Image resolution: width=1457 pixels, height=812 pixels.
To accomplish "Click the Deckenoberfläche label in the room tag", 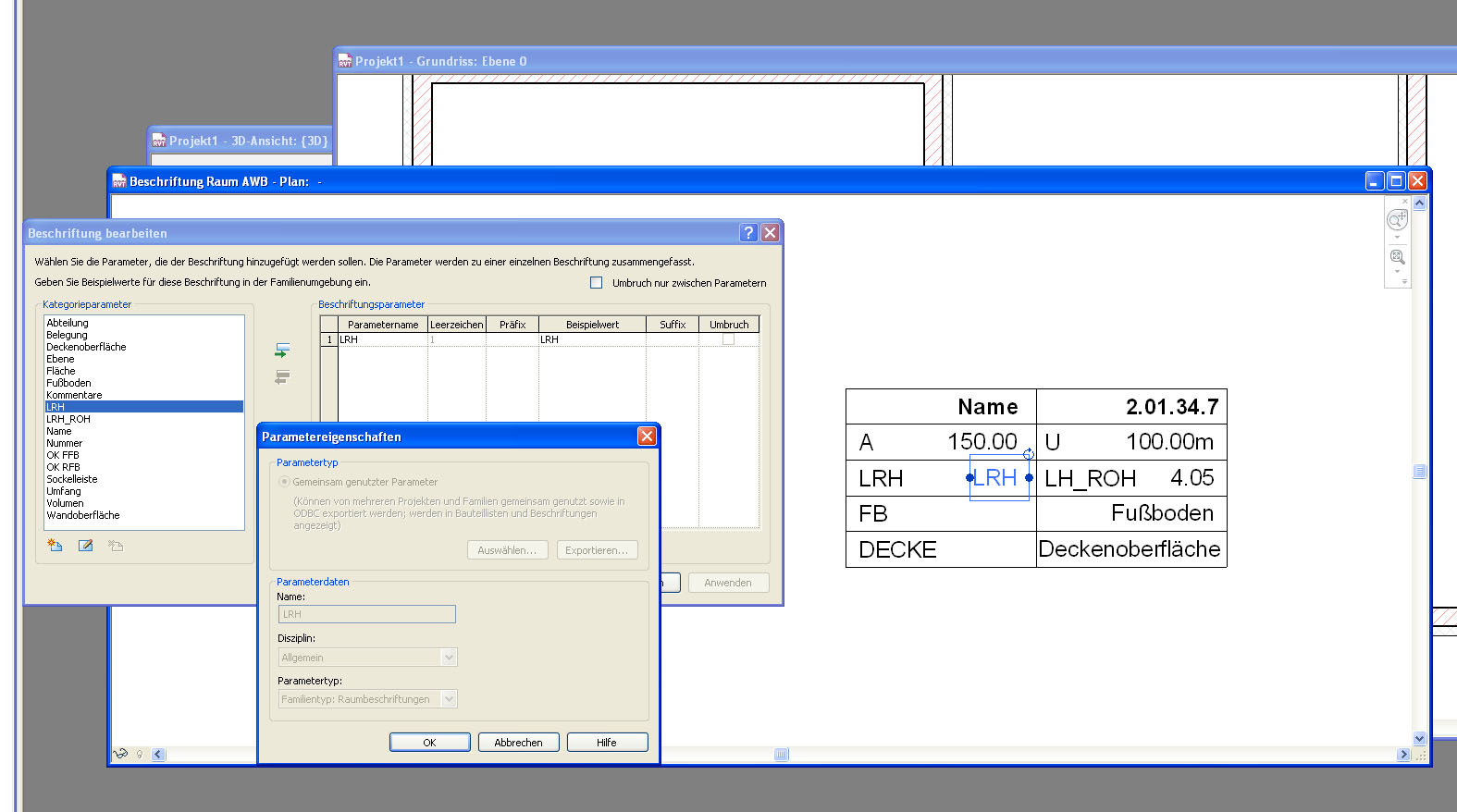I will click(1130, 549).
